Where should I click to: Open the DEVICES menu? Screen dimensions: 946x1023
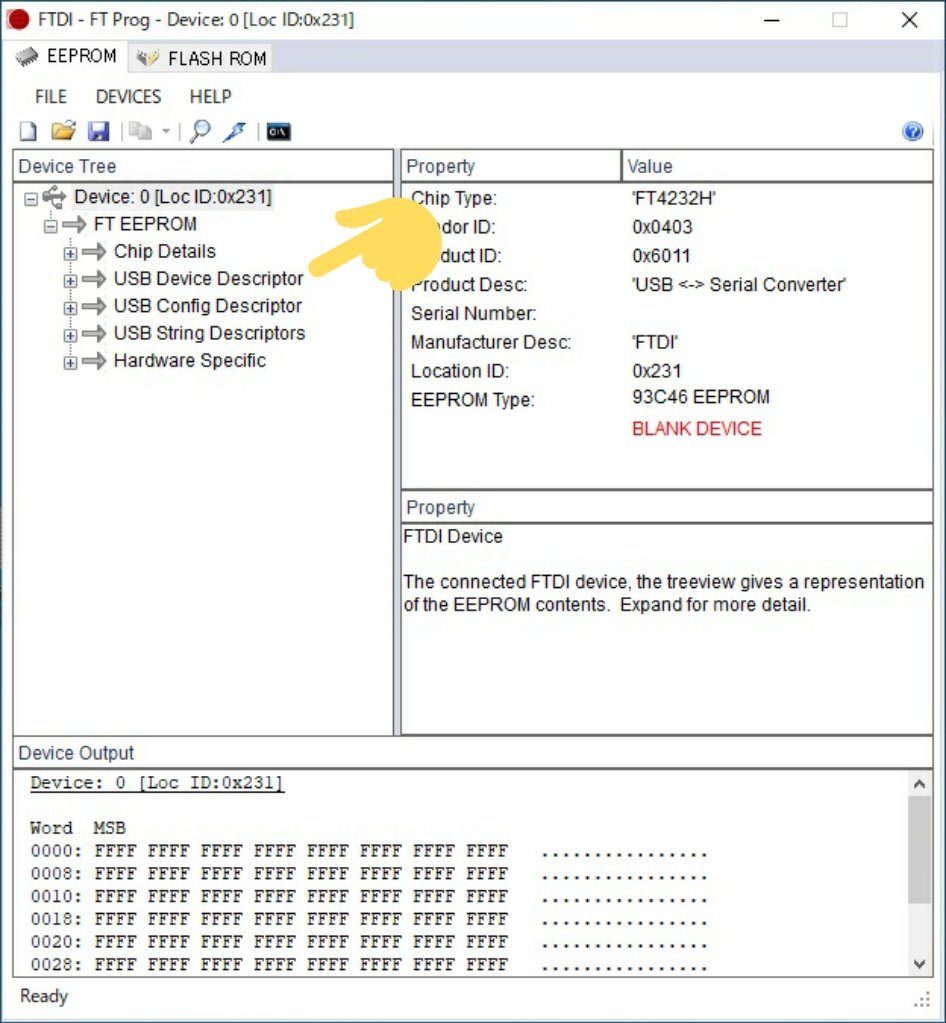127,97
